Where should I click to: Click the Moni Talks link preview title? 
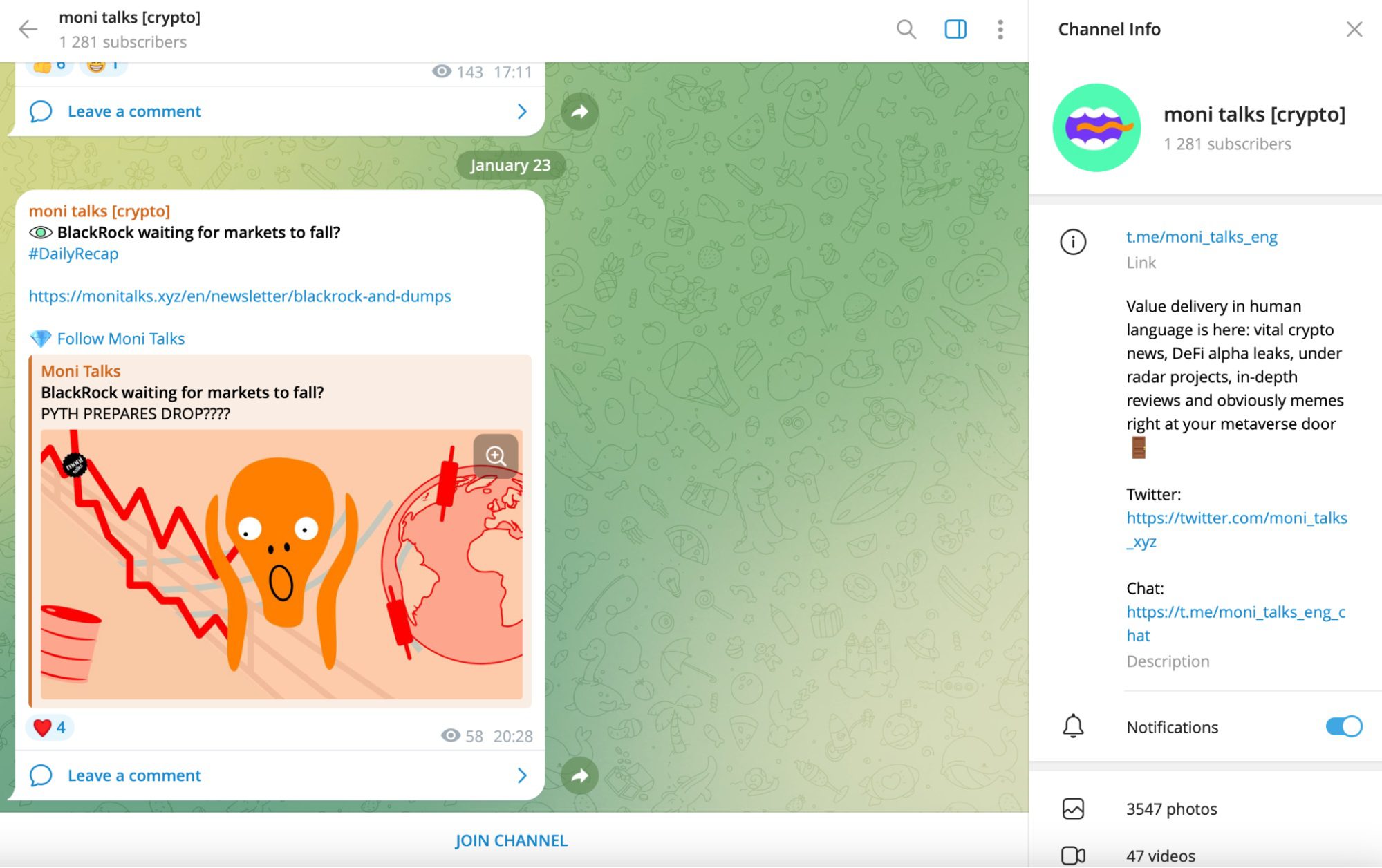point(81,371)
